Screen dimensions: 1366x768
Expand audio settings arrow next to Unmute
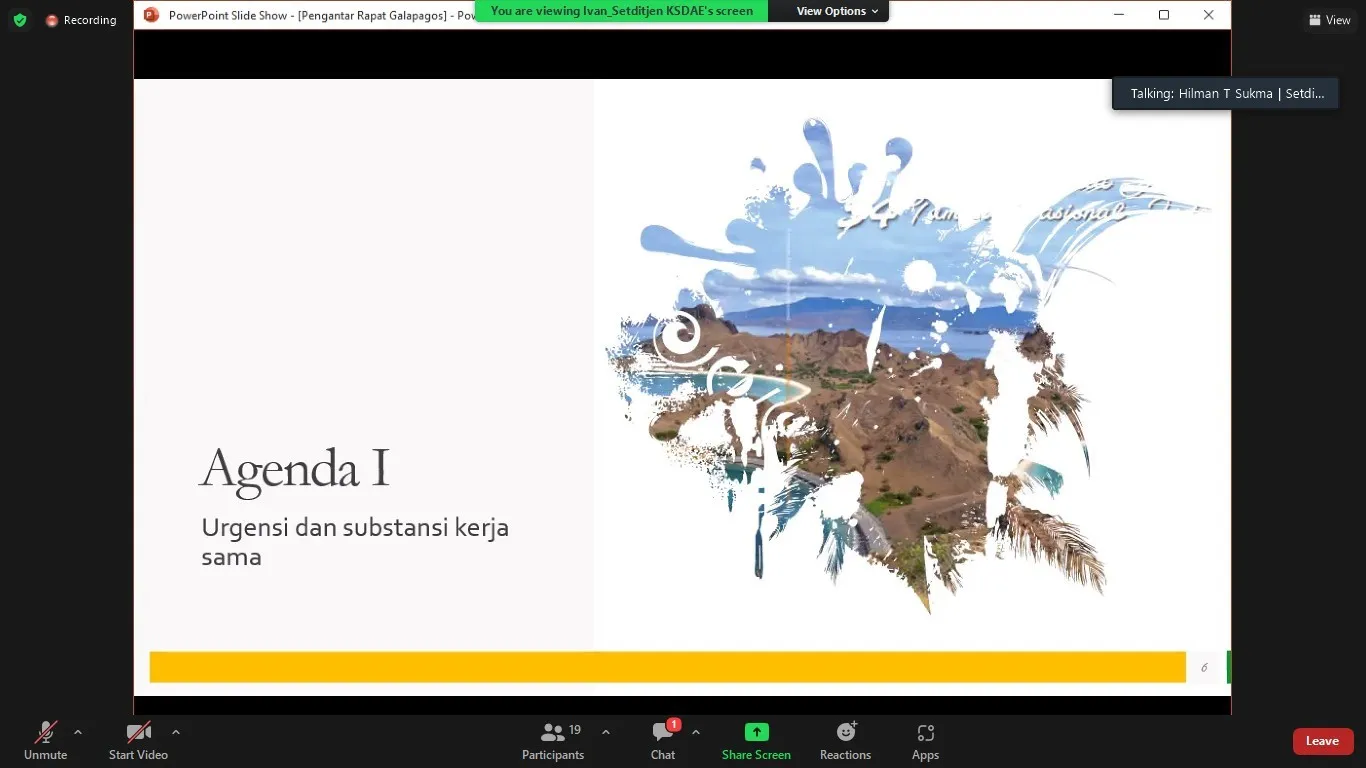coord(78,732)
